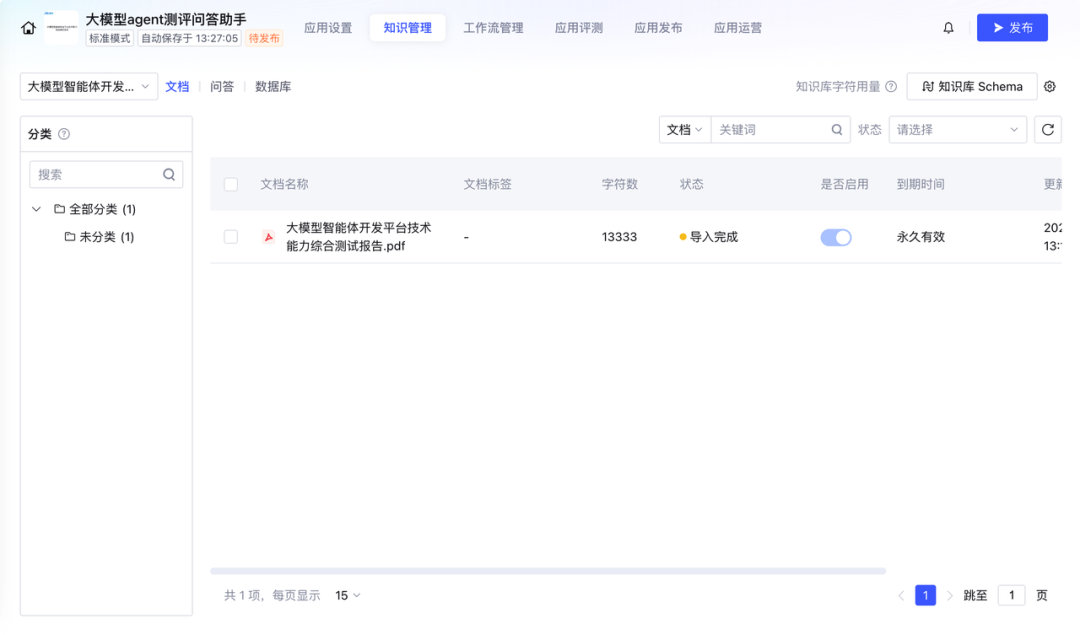Screen dimensions: 1080x635
Task: Select the checkbox for the PDF report row
Action: point(230,237)
